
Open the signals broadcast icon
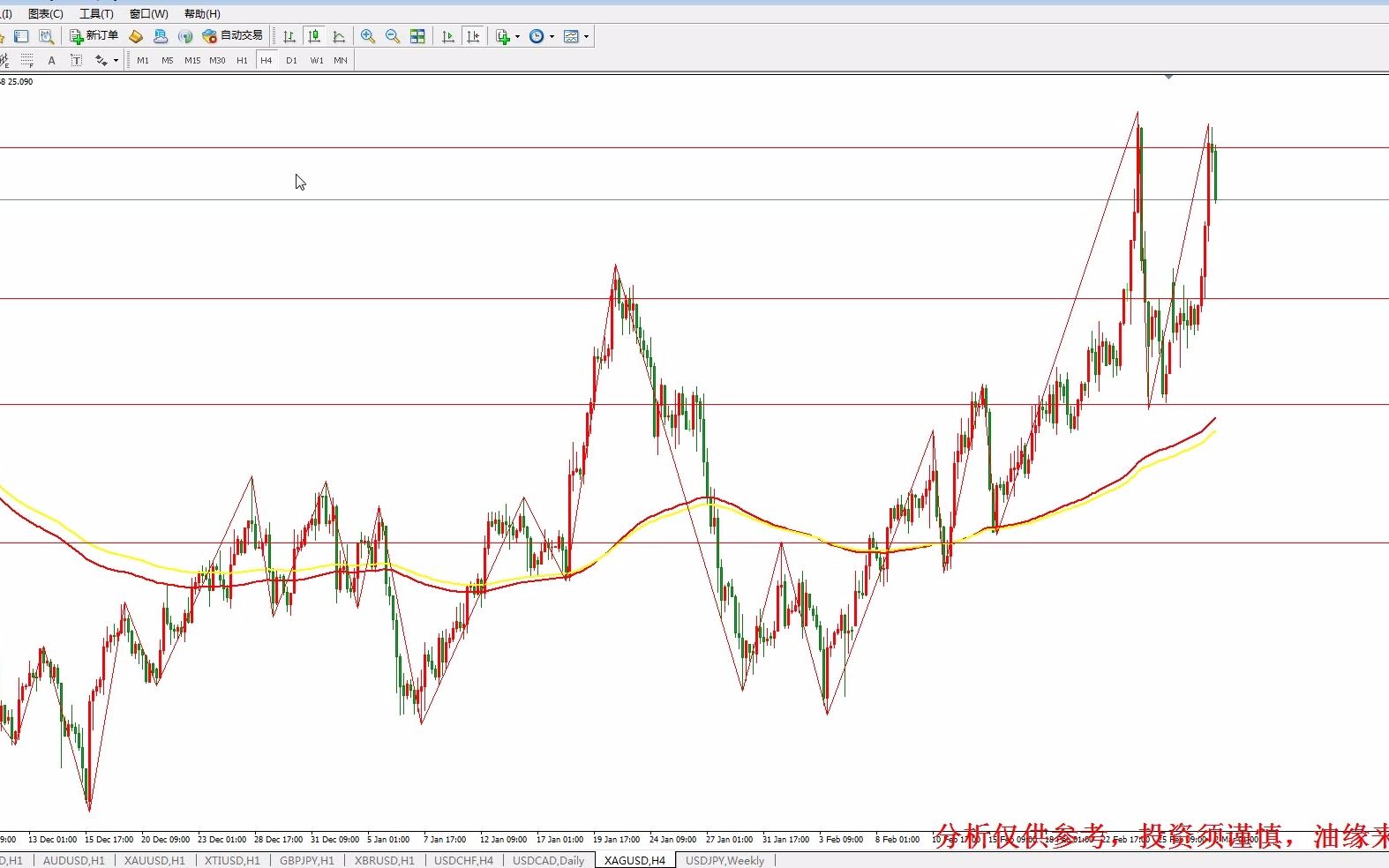(x=185, y=36)
